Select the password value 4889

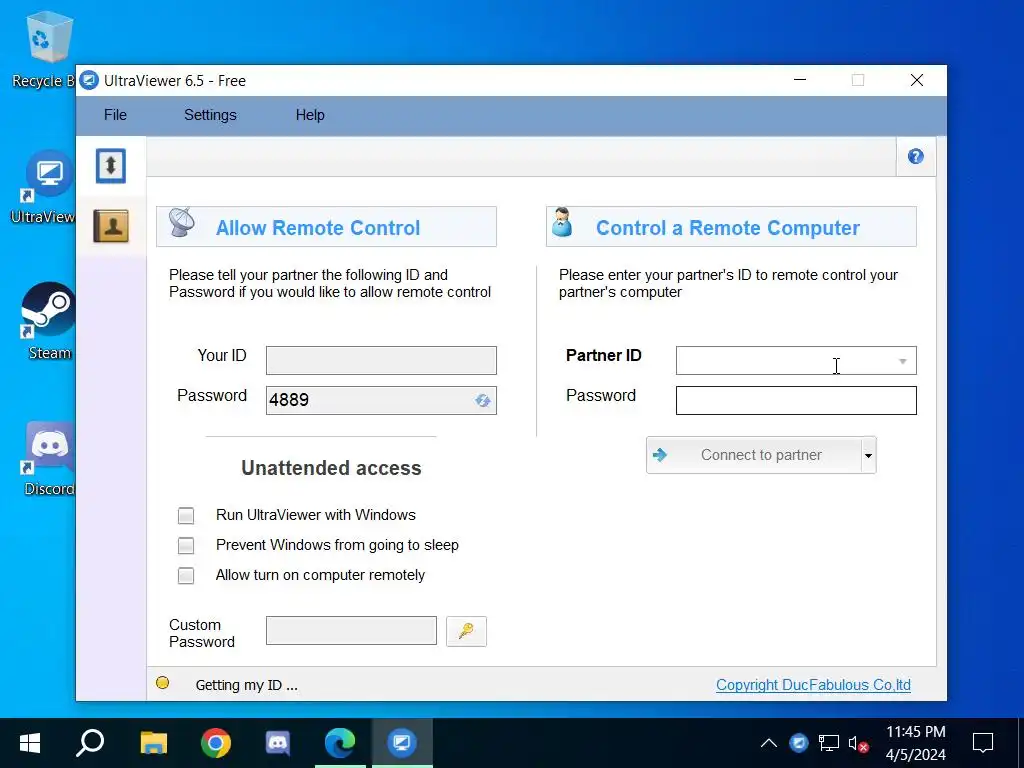point(289,400)
